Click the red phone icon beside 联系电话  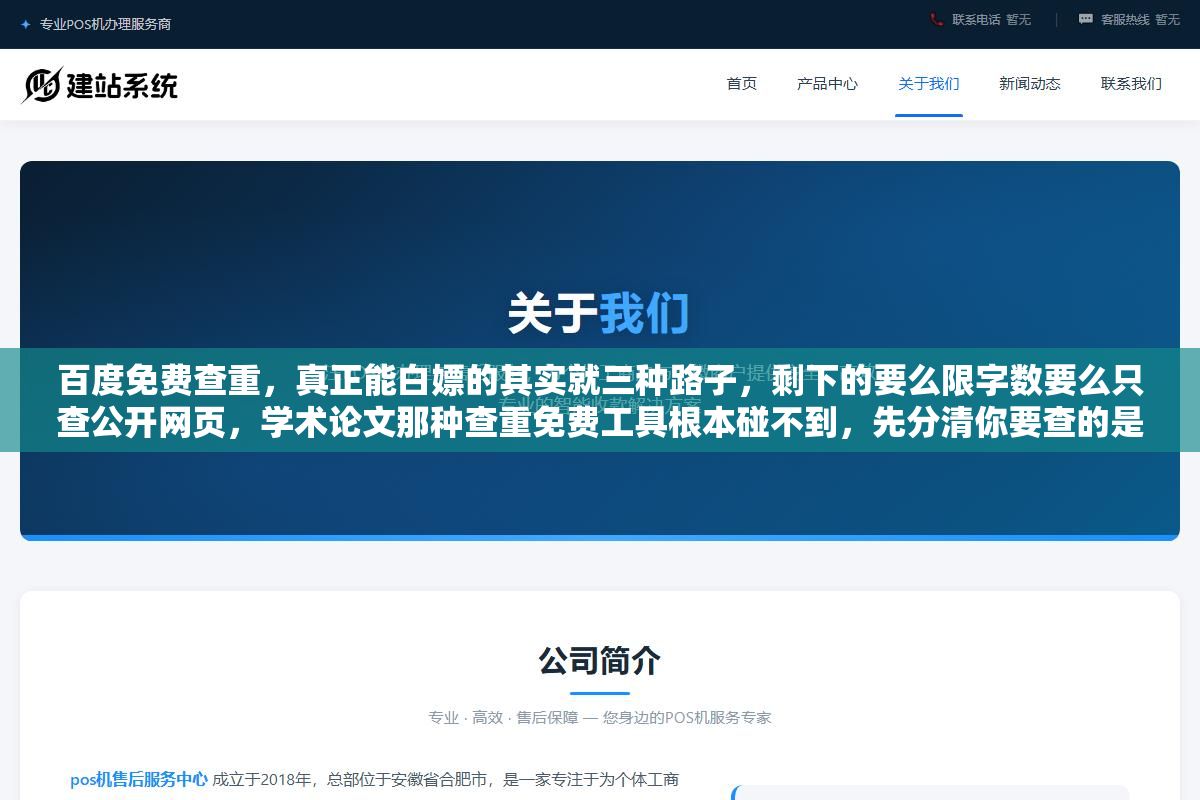pyautogui.click(x=937, y=19)
